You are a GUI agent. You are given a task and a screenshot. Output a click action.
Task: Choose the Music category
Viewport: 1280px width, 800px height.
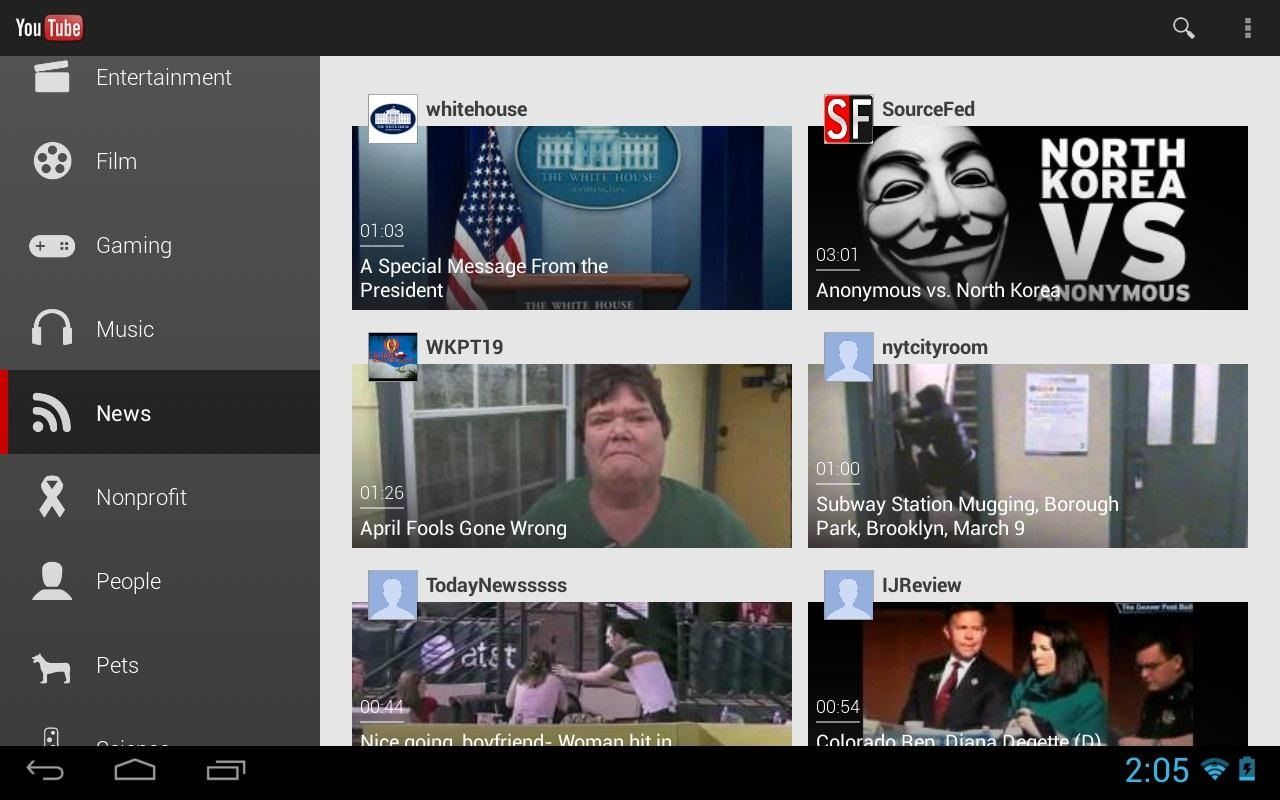(x=160, y=329)
